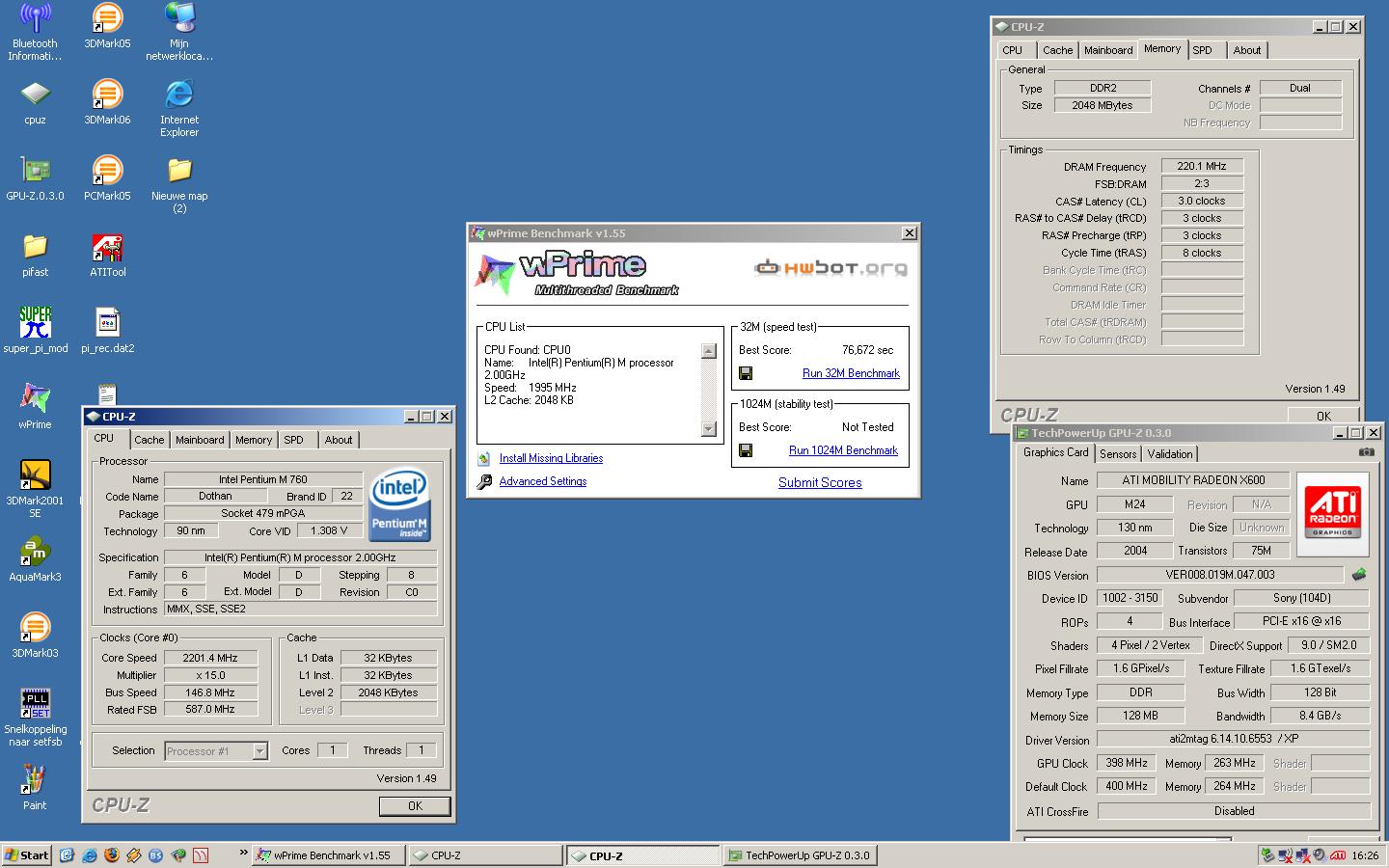This screenshot has width=1389, height=868.
Task: Switch to the GPU-Z Validation tab
Action: [1170, 454]
